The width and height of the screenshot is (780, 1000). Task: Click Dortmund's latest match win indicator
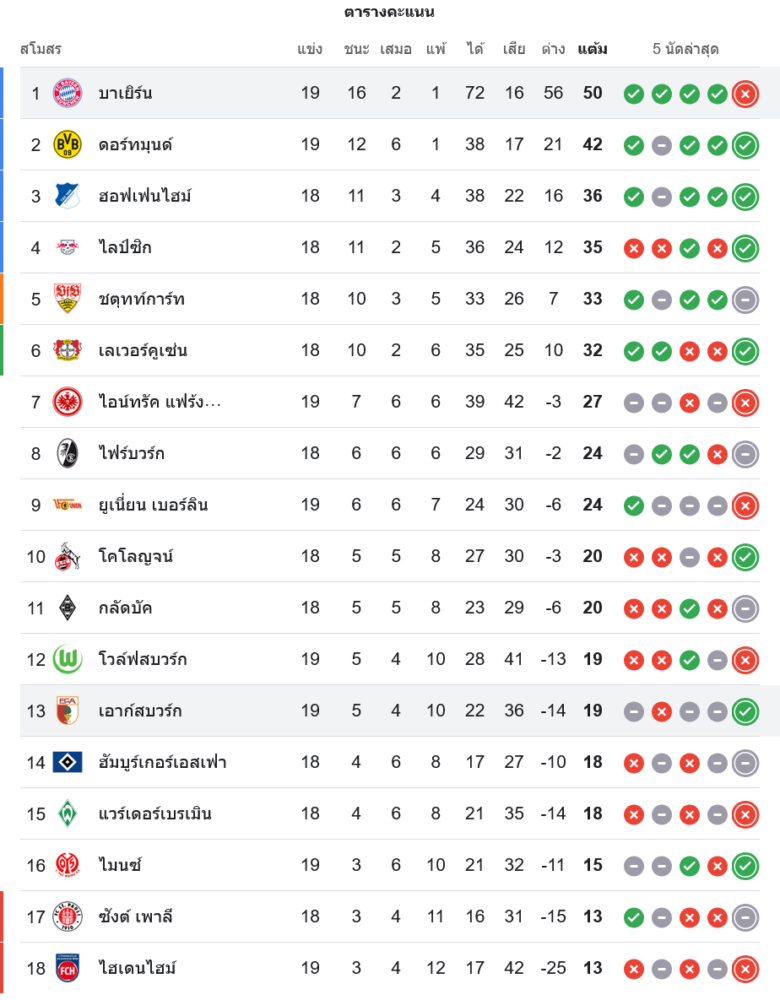click(x=745, y=145)
